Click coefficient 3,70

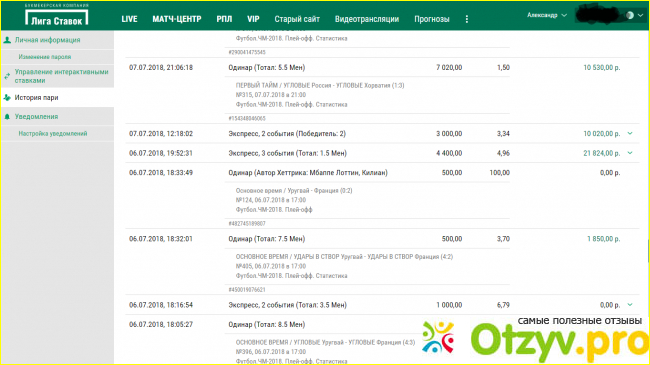[503, 239]
